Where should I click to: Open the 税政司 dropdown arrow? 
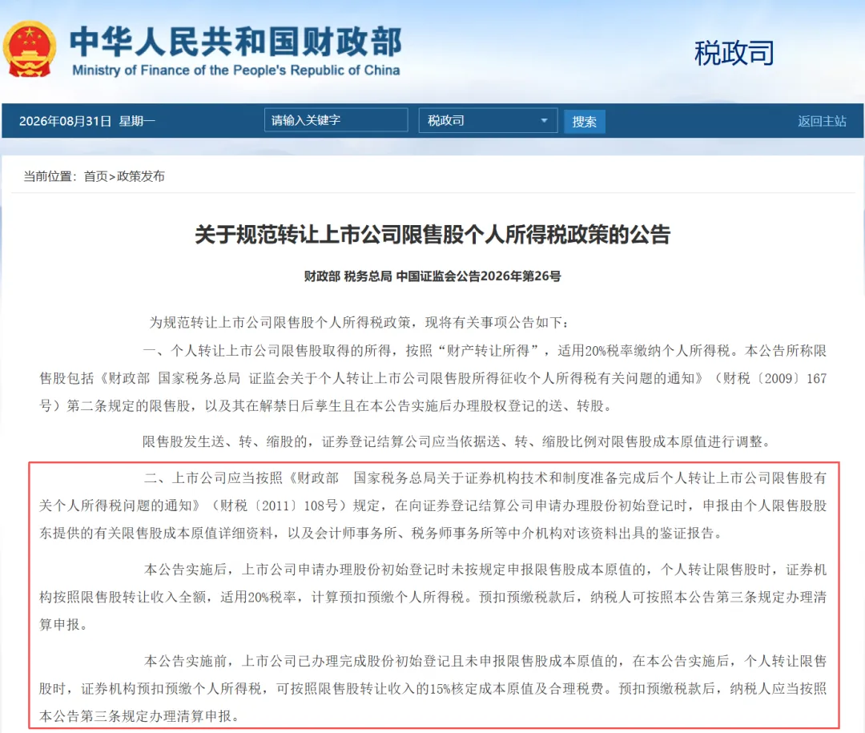(x=543, y=120)
